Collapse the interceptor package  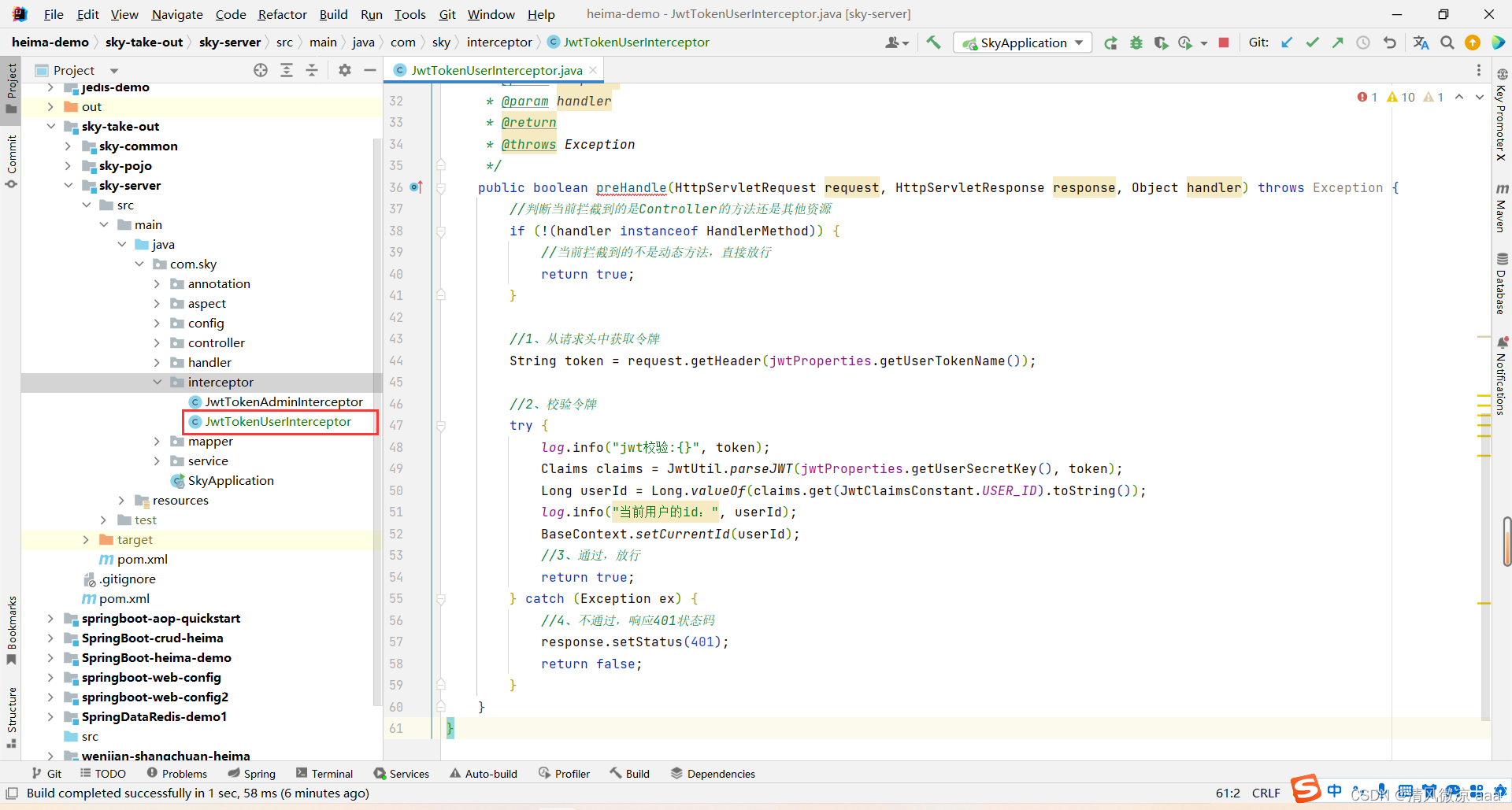(157, 383)
